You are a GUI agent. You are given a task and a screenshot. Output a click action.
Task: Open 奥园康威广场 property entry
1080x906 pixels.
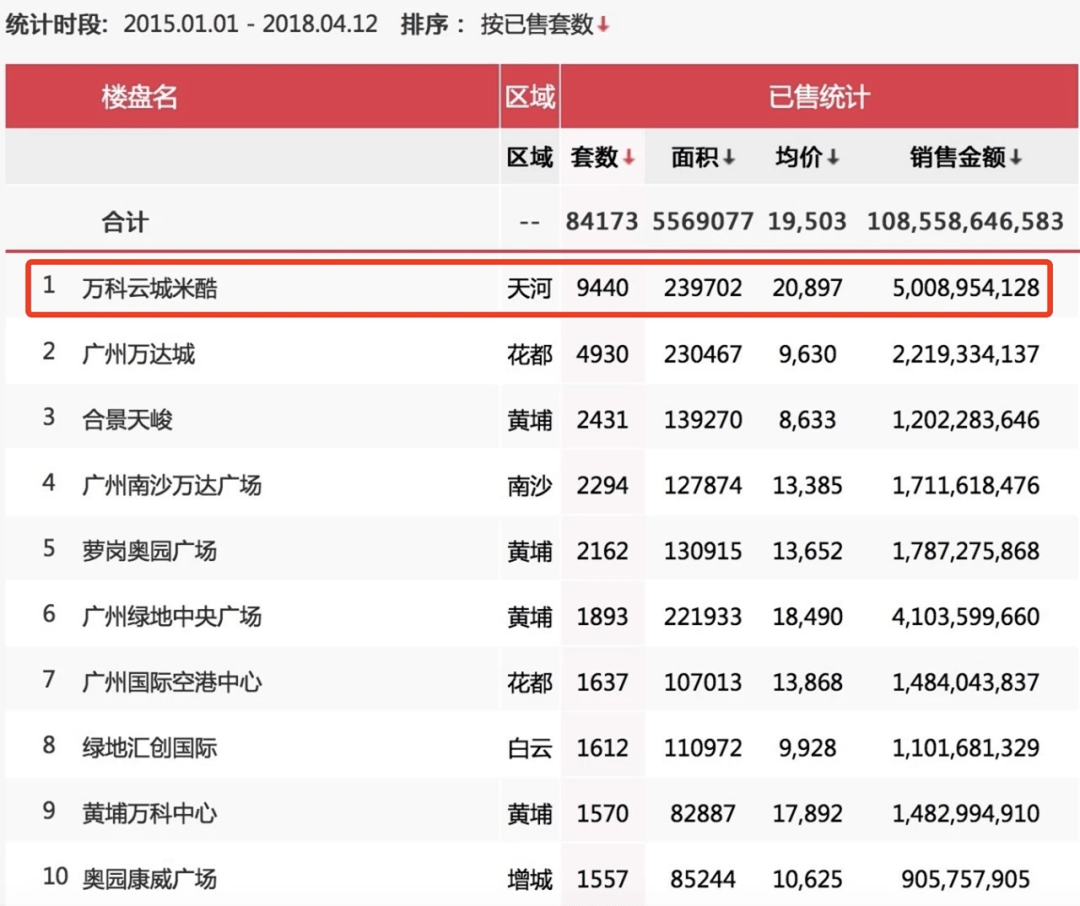[149, 880]
